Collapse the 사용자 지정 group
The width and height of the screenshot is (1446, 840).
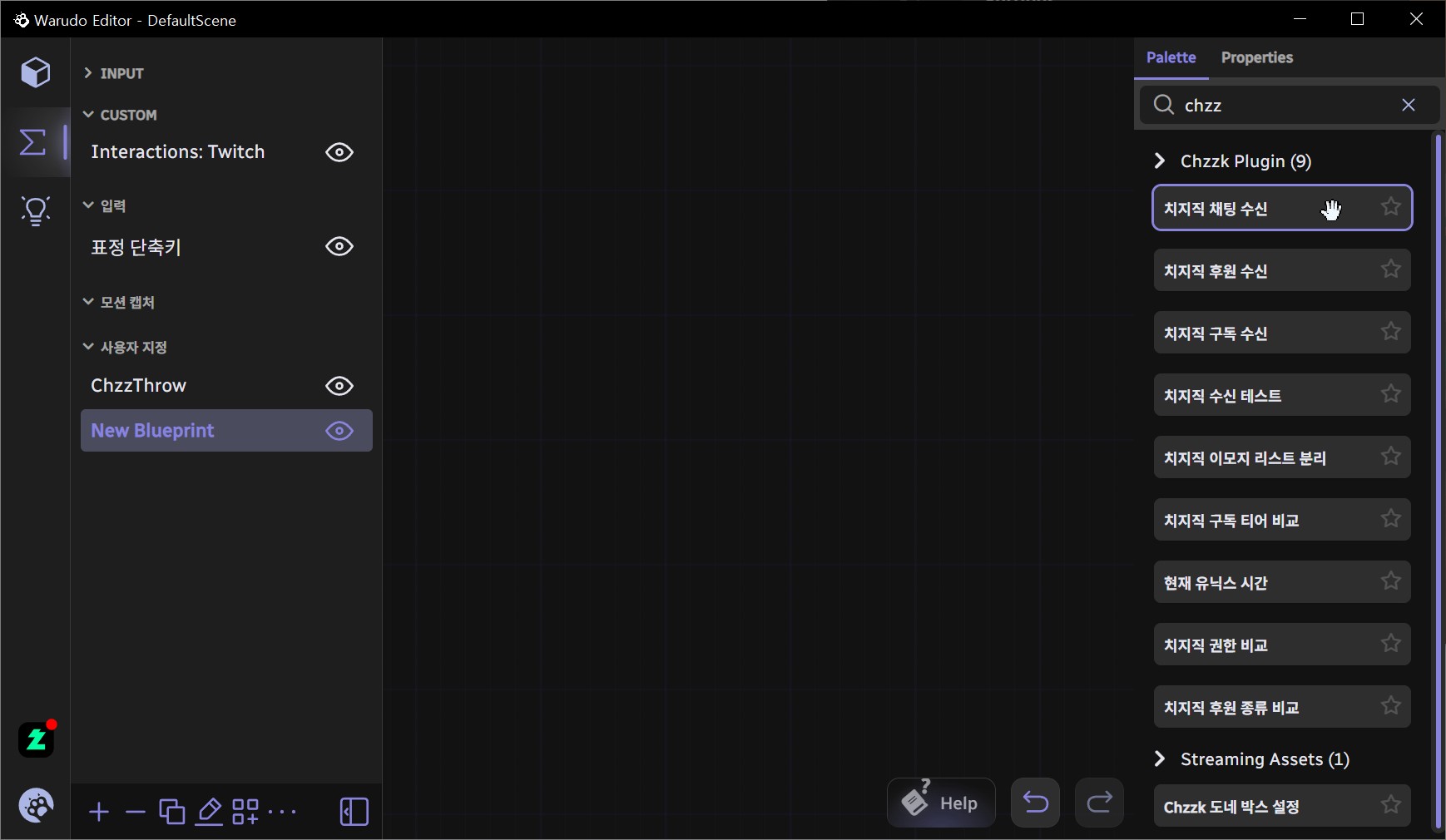[125, 347]
